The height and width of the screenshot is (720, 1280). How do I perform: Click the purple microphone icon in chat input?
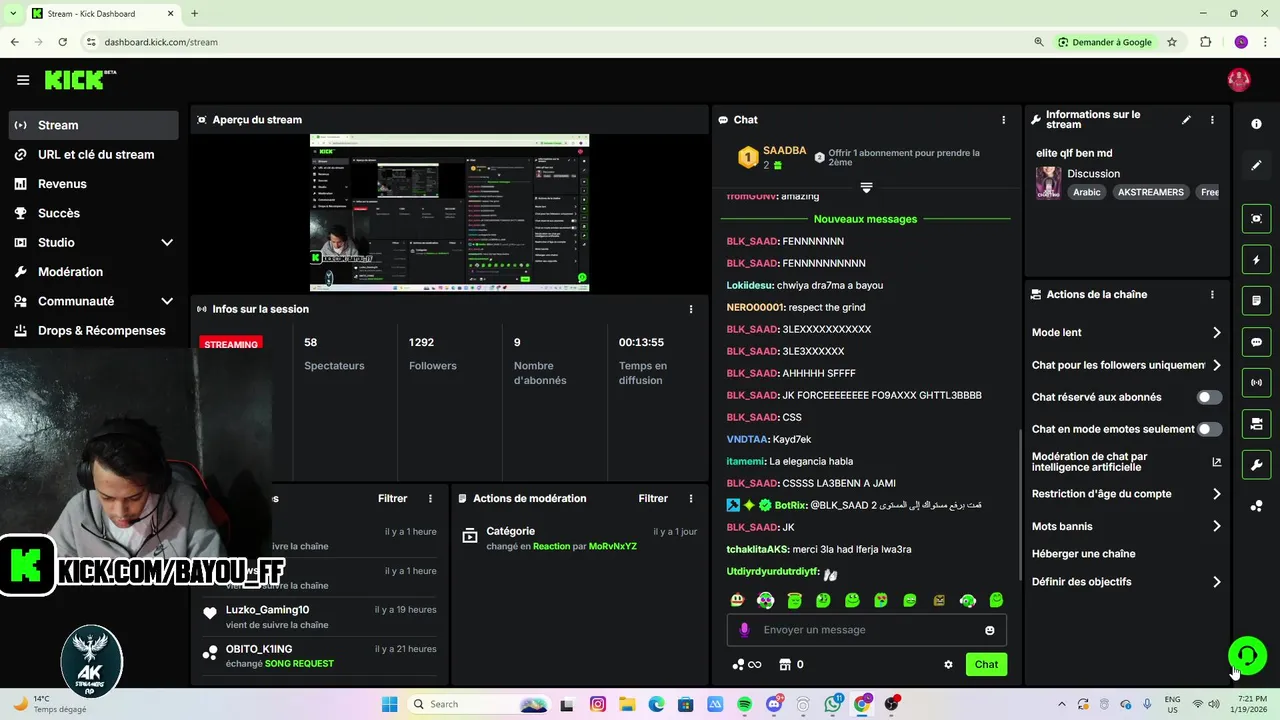(744, 630)
